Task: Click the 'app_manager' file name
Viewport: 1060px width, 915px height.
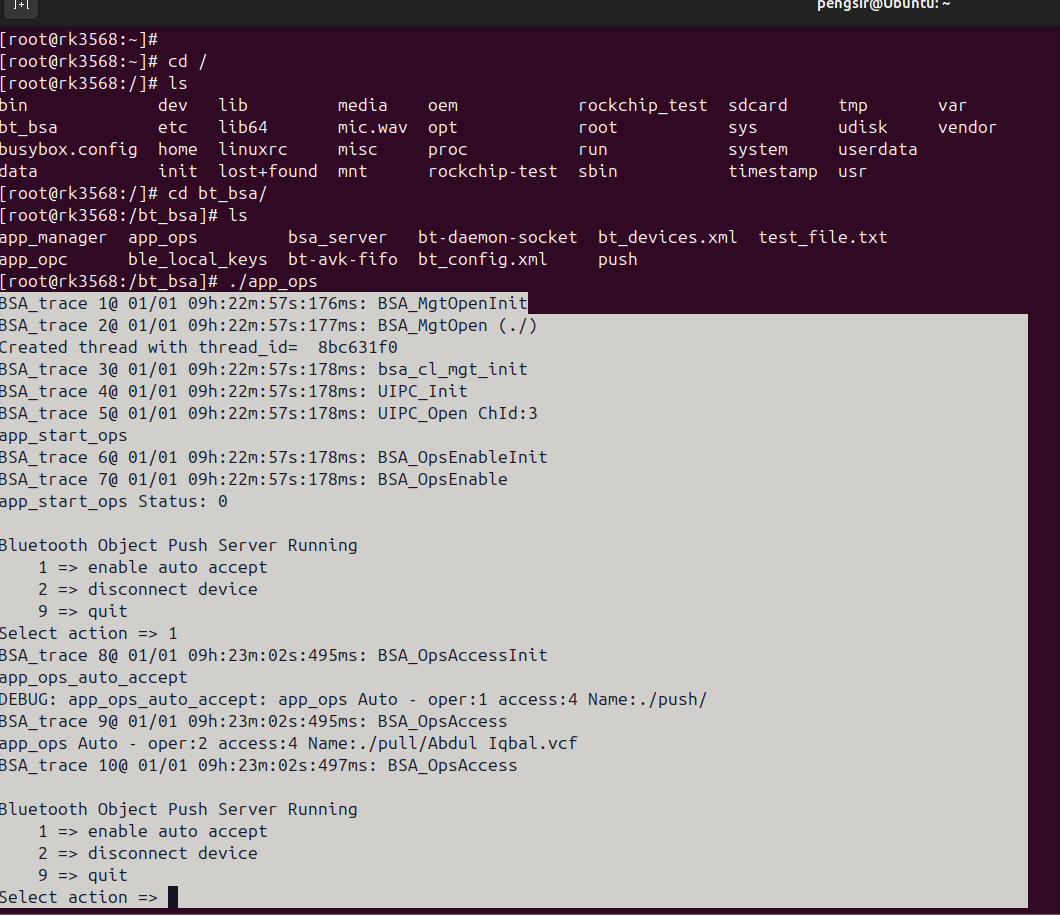Action: coord(53,238)
